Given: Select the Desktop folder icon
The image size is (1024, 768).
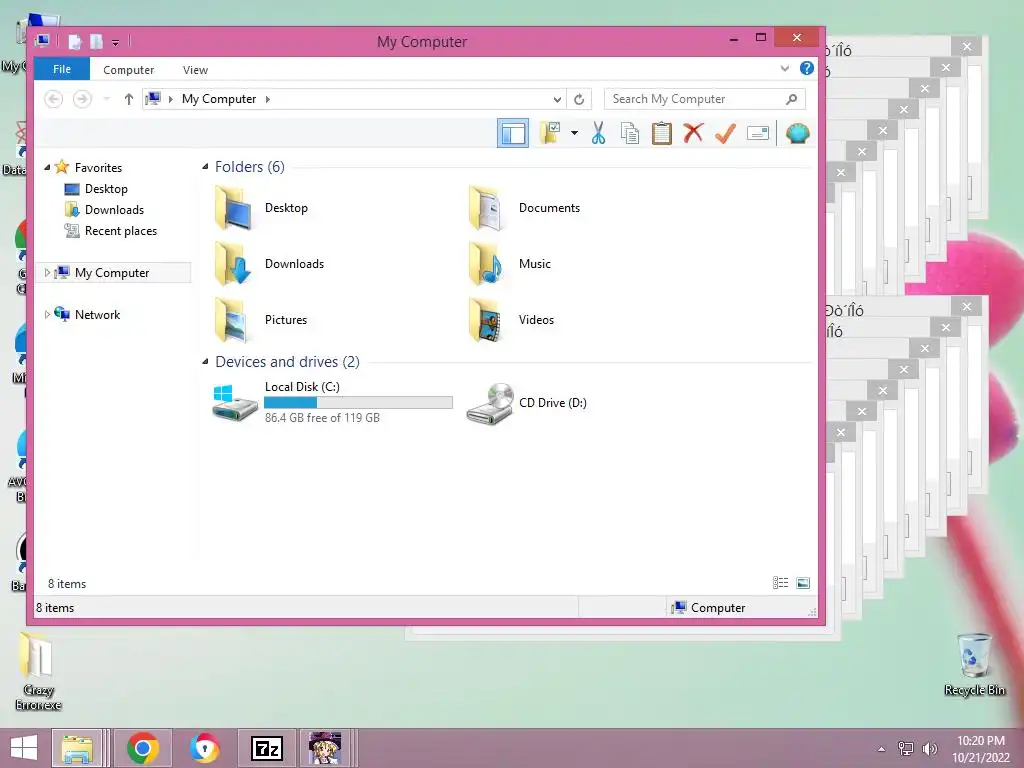Looking at the screenshot, I should click(233, 208).
